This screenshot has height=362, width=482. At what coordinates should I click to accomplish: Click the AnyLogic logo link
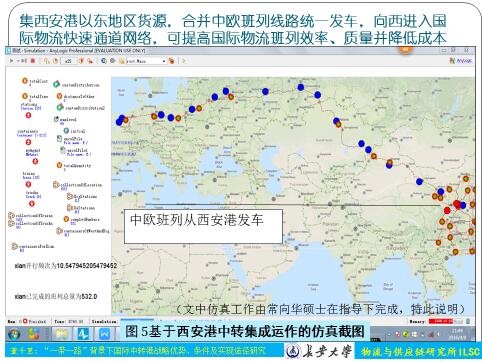click(x=461, y=61)
